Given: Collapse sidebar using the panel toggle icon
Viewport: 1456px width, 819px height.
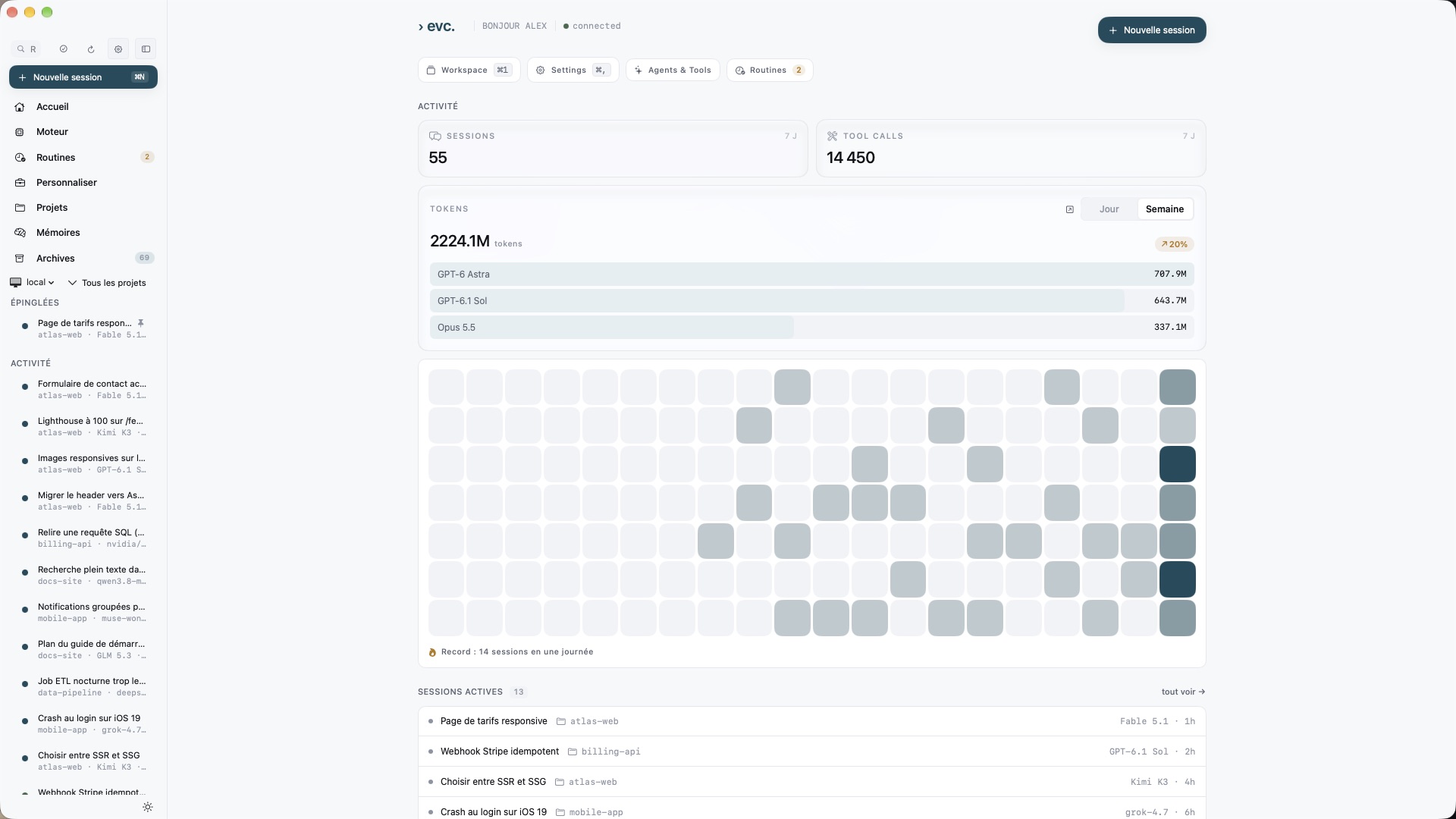Looking at the screenshot, I should [x=146, y=49].
